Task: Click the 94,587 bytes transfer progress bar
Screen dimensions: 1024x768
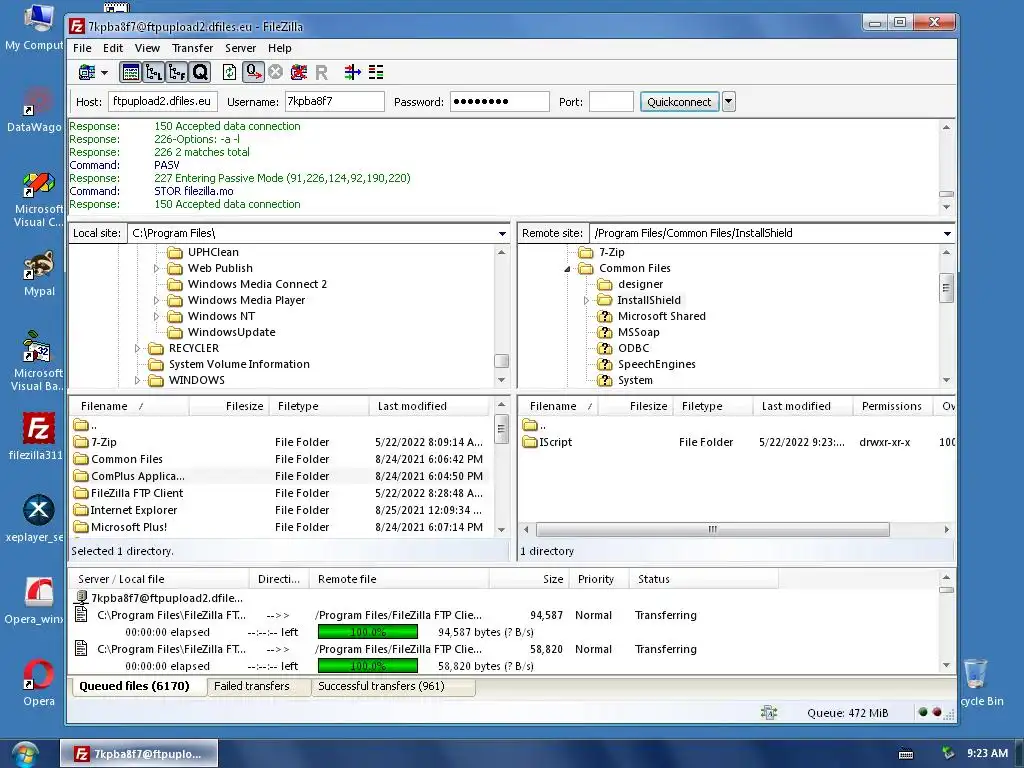Action: coord(368,632)
